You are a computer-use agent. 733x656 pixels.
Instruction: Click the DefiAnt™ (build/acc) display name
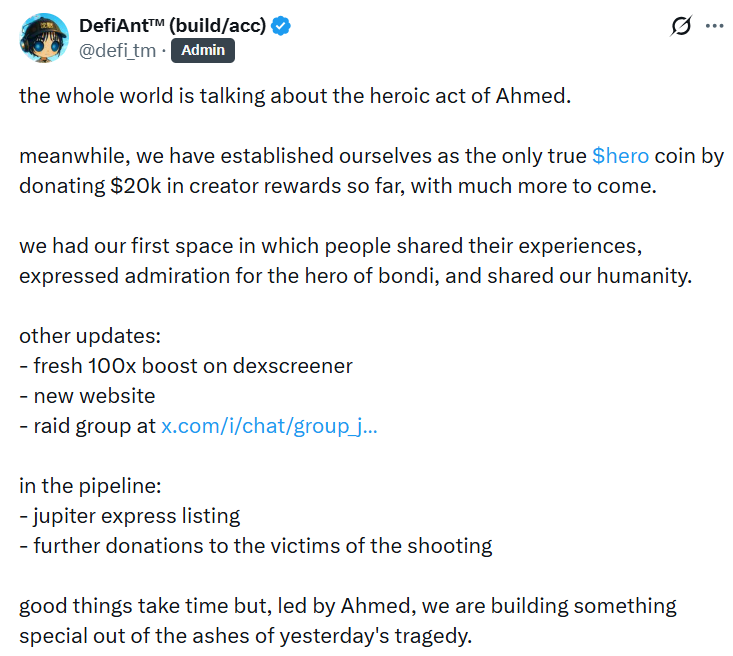[173, 26]
